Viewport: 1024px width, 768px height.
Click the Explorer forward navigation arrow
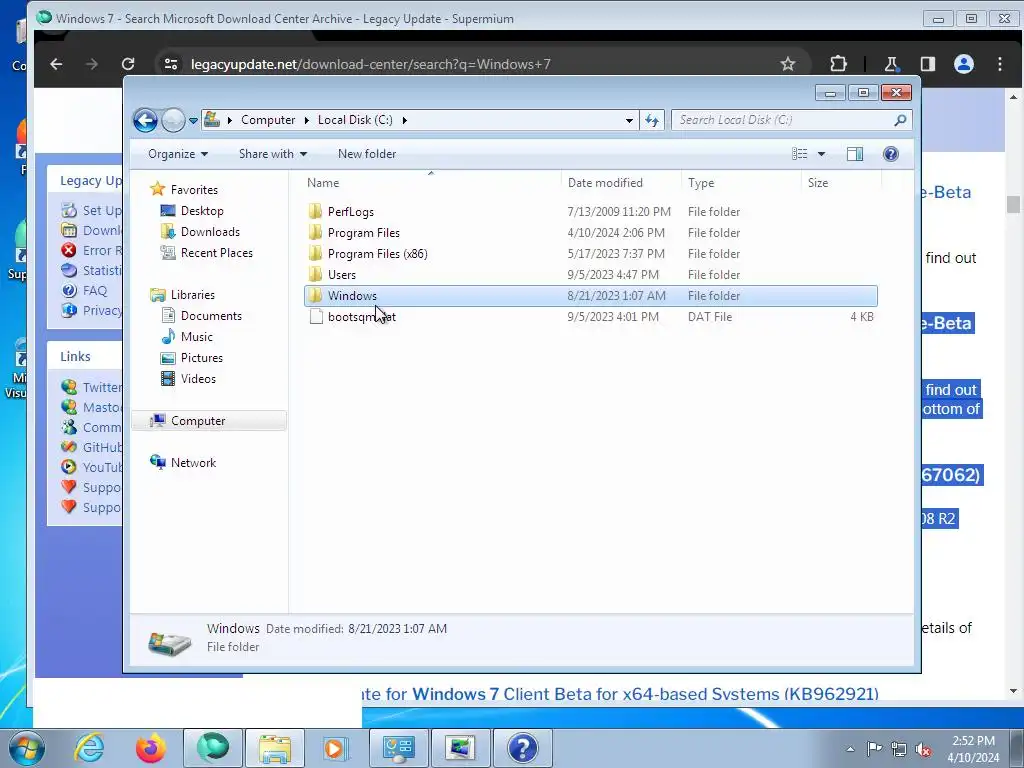coord(173,120)
